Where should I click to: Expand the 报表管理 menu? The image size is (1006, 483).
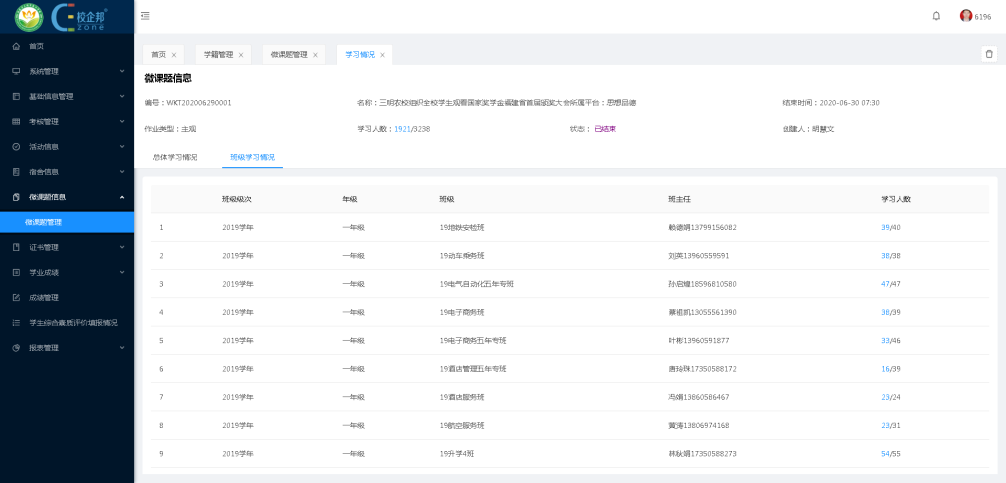click(121, 347)
